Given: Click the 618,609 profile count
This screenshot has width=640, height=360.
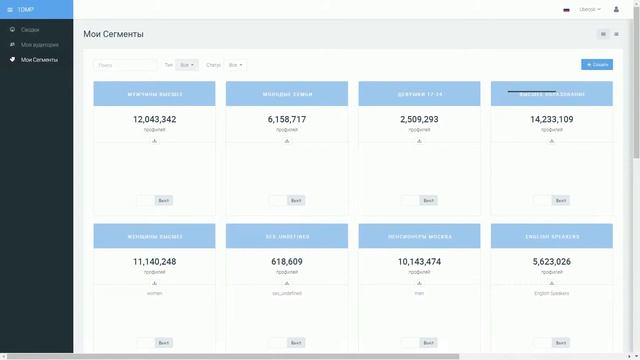Looking at the screenshot, I should (287, 262).
